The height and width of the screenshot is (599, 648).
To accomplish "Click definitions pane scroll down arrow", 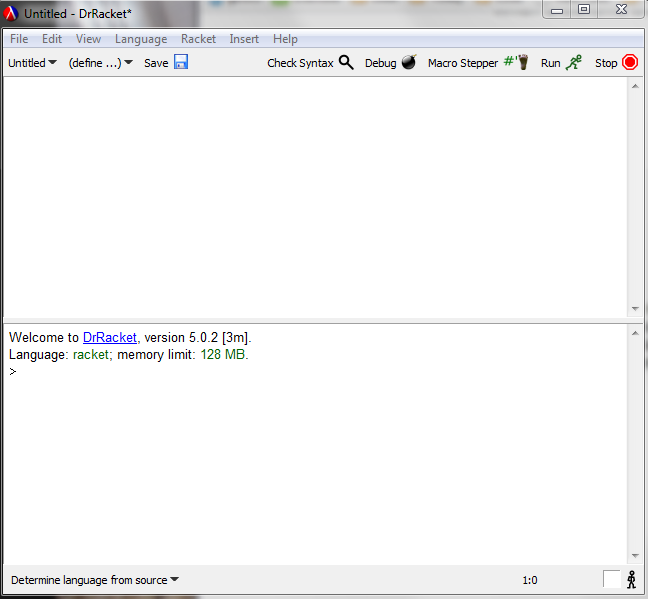I will [635, 309].
